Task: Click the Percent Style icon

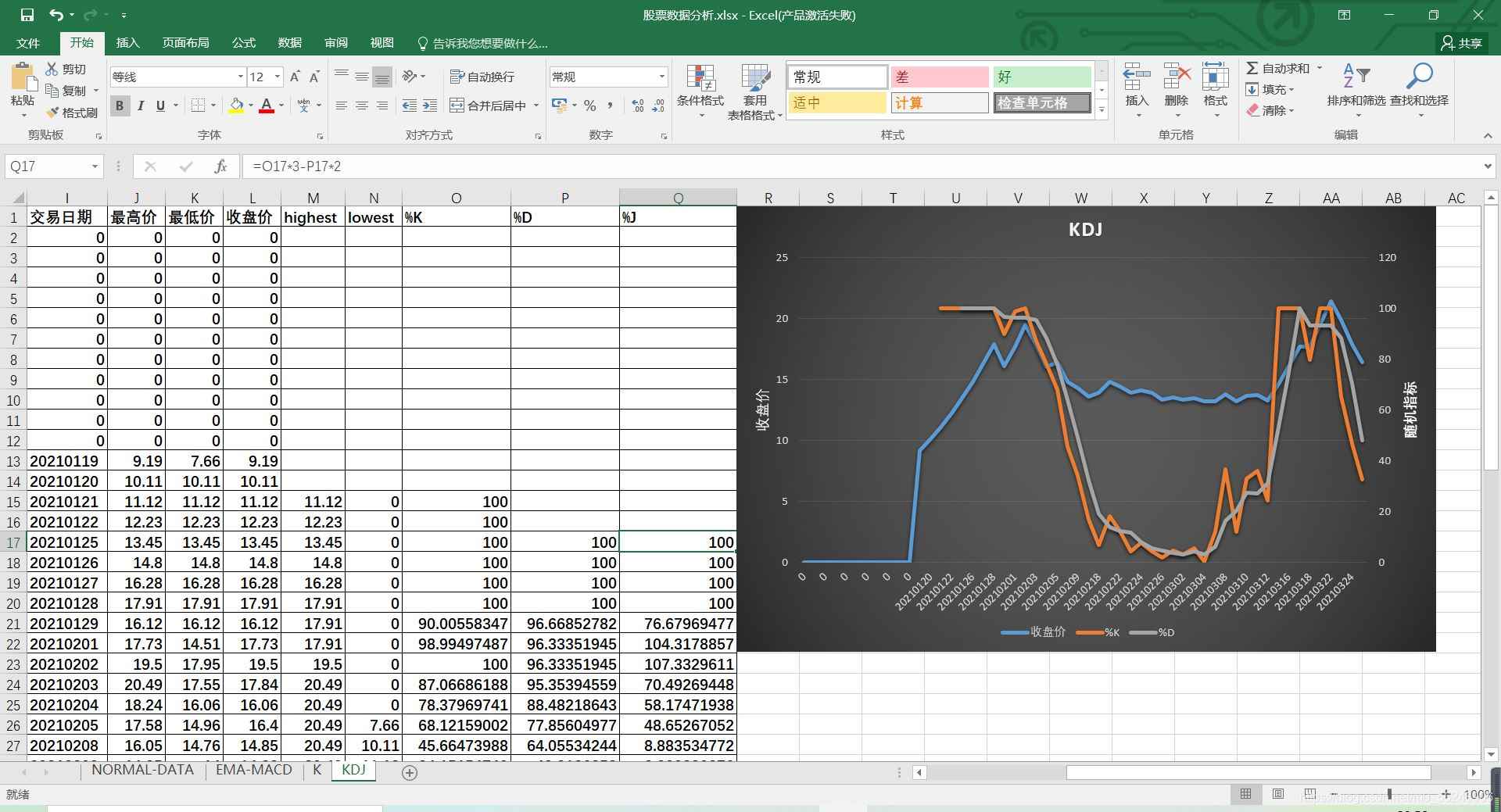Action: click(x=590, y=106)
